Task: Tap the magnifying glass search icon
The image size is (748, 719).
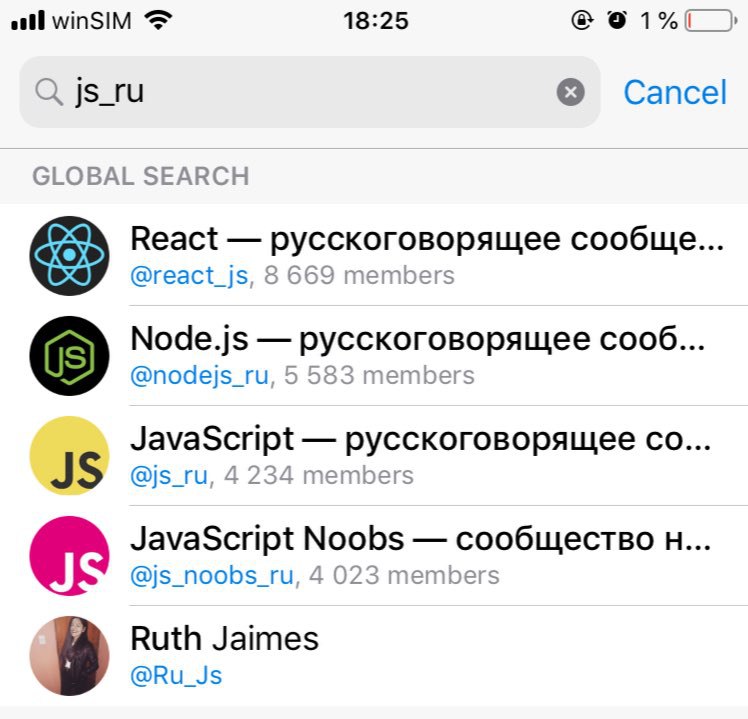Action: pyautogui.click(x=49, y=92)
